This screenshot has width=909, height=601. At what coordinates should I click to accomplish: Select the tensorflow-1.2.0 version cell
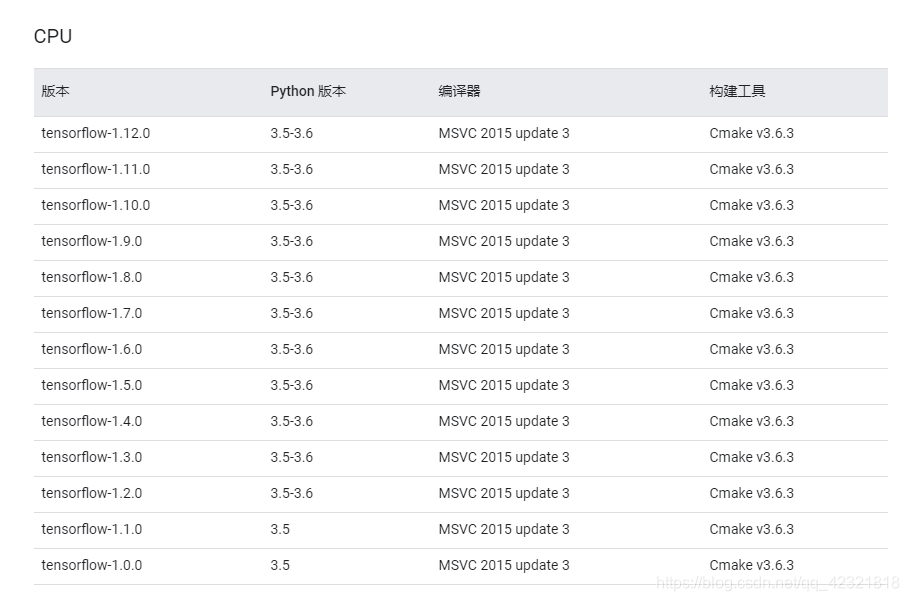(x=92, y=493)
